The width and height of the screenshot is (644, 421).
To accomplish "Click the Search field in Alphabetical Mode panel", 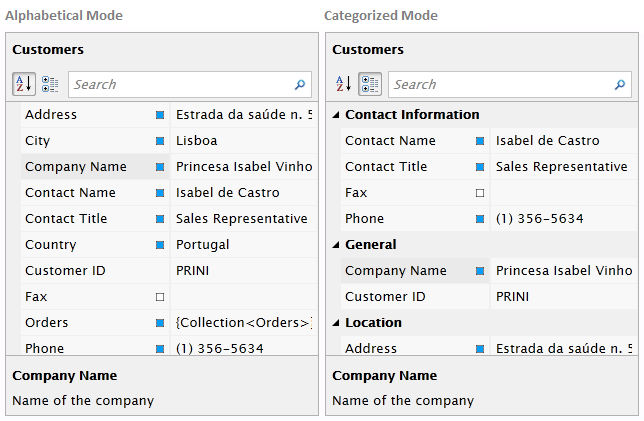I will point(180,85).
